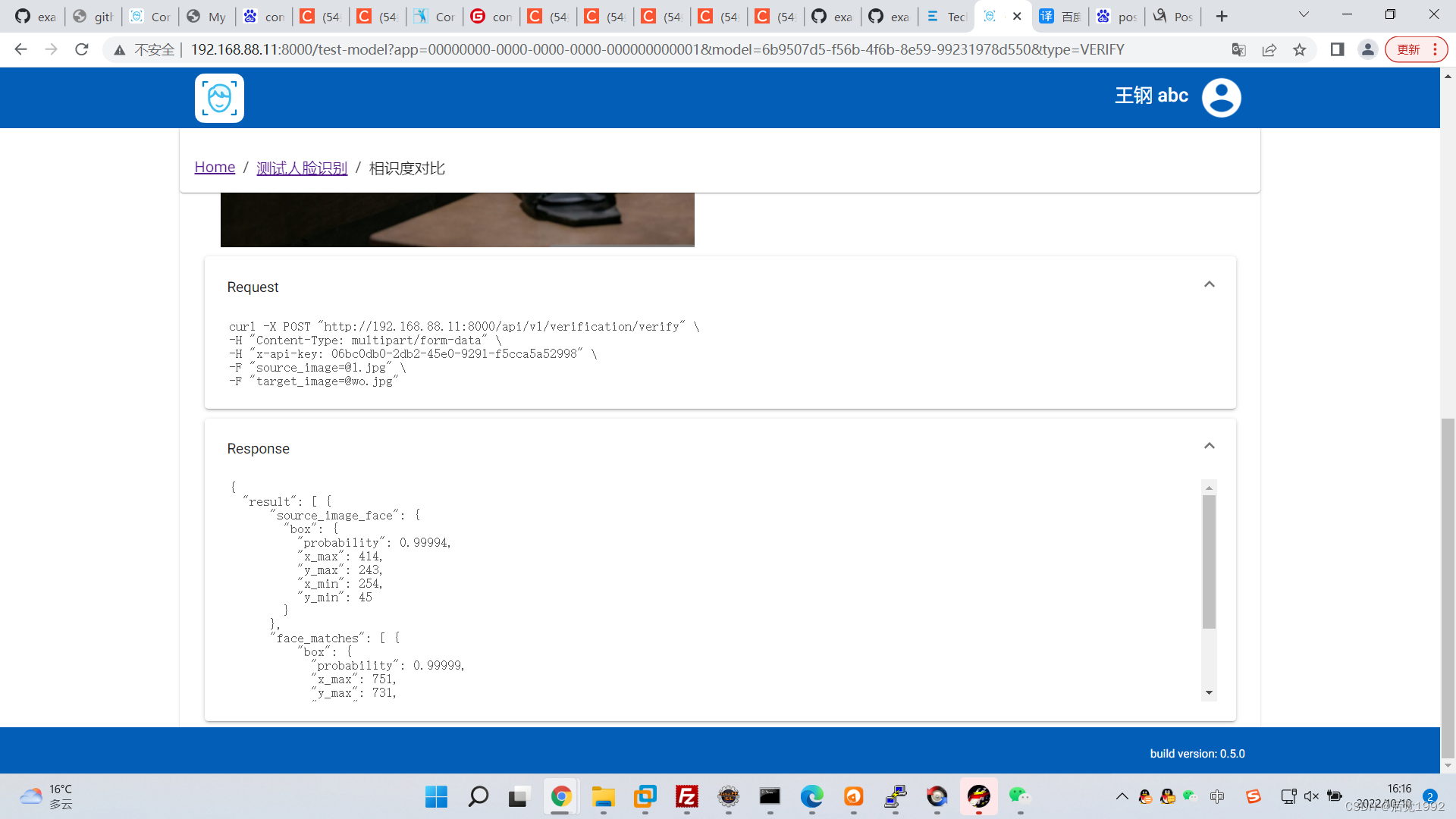
Task: Show hidden system tray icons
Action: coord(1122,796)
